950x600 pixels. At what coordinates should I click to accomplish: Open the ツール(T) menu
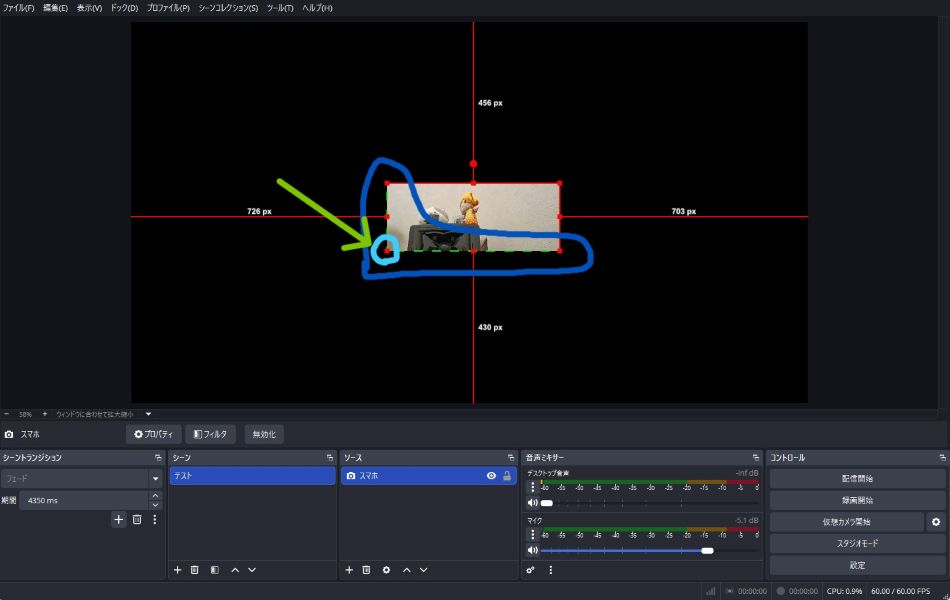click(280, 8)
